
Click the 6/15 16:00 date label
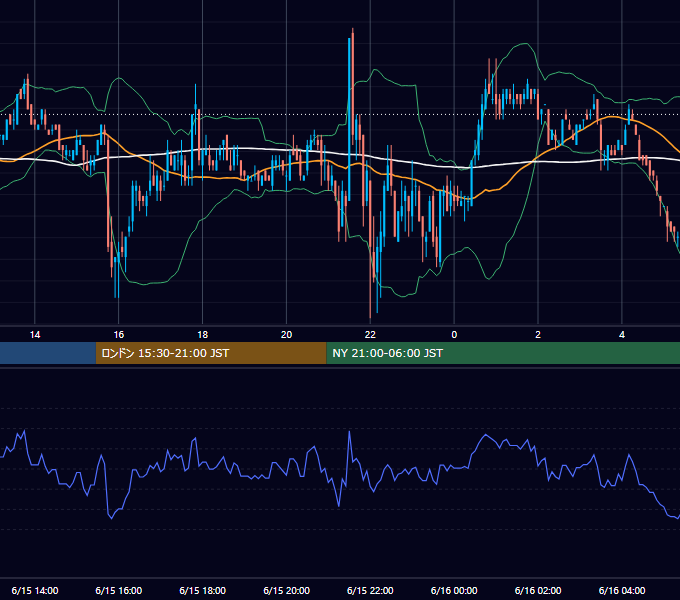coord(118,590)
